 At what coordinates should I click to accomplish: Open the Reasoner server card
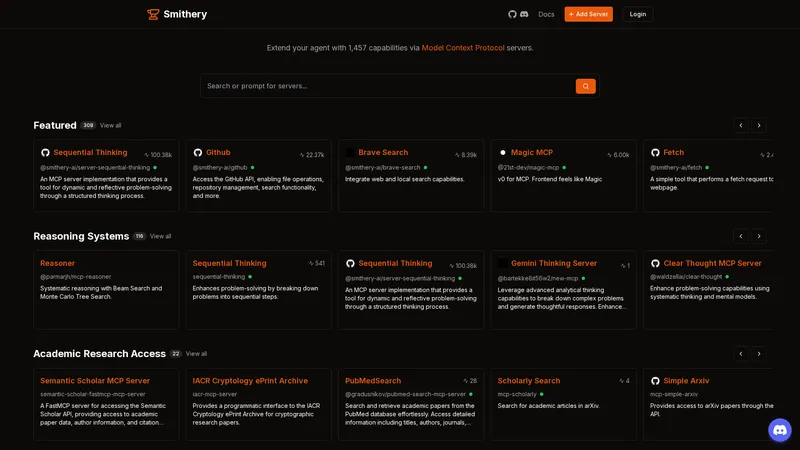click(x=106, y=290)
